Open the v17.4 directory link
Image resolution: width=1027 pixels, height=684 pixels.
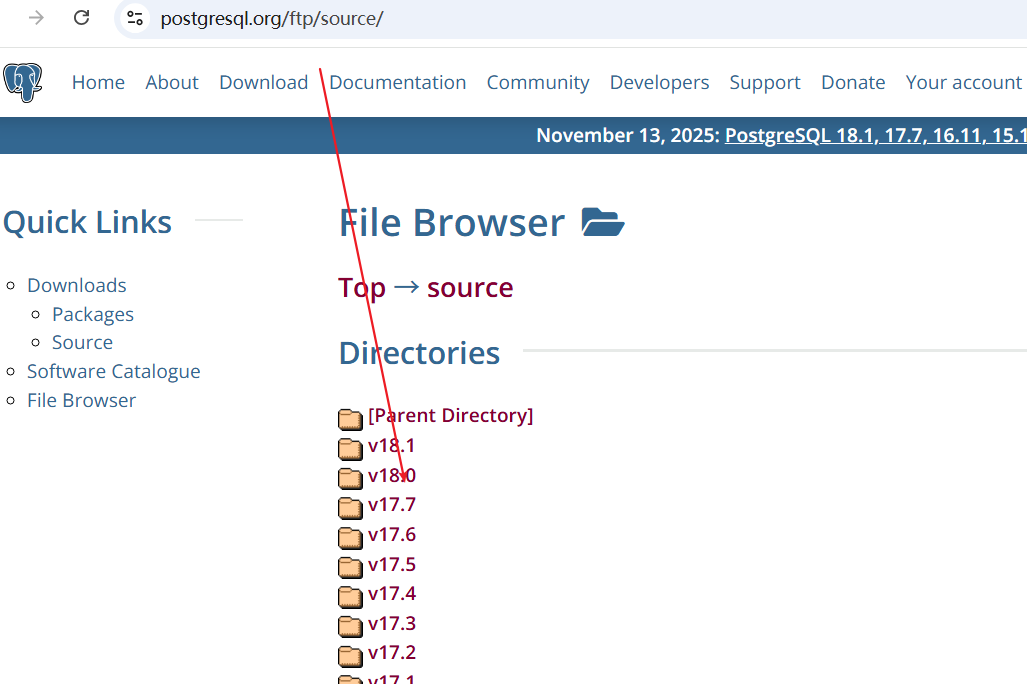pyautogui.click(x=392, y=594)
